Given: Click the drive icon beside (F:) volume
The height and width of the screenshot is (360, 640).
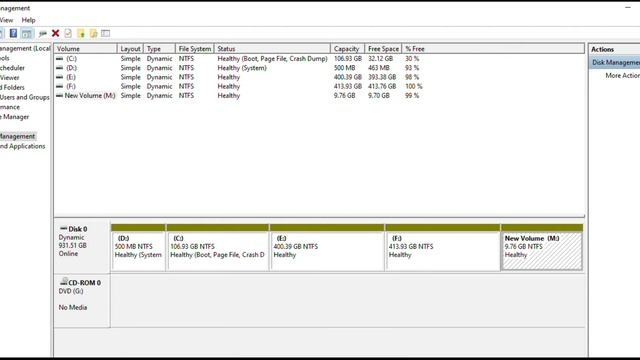Looking at the screenshot, I should click(60, 86).
